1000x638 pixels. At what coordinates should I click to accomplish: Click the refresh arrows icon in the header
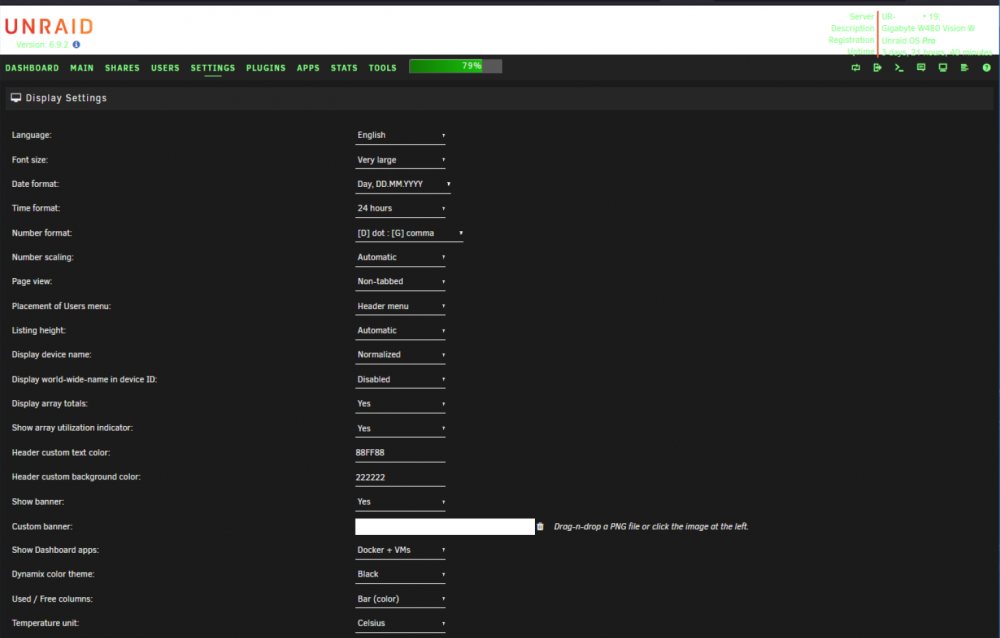[856, 68]
